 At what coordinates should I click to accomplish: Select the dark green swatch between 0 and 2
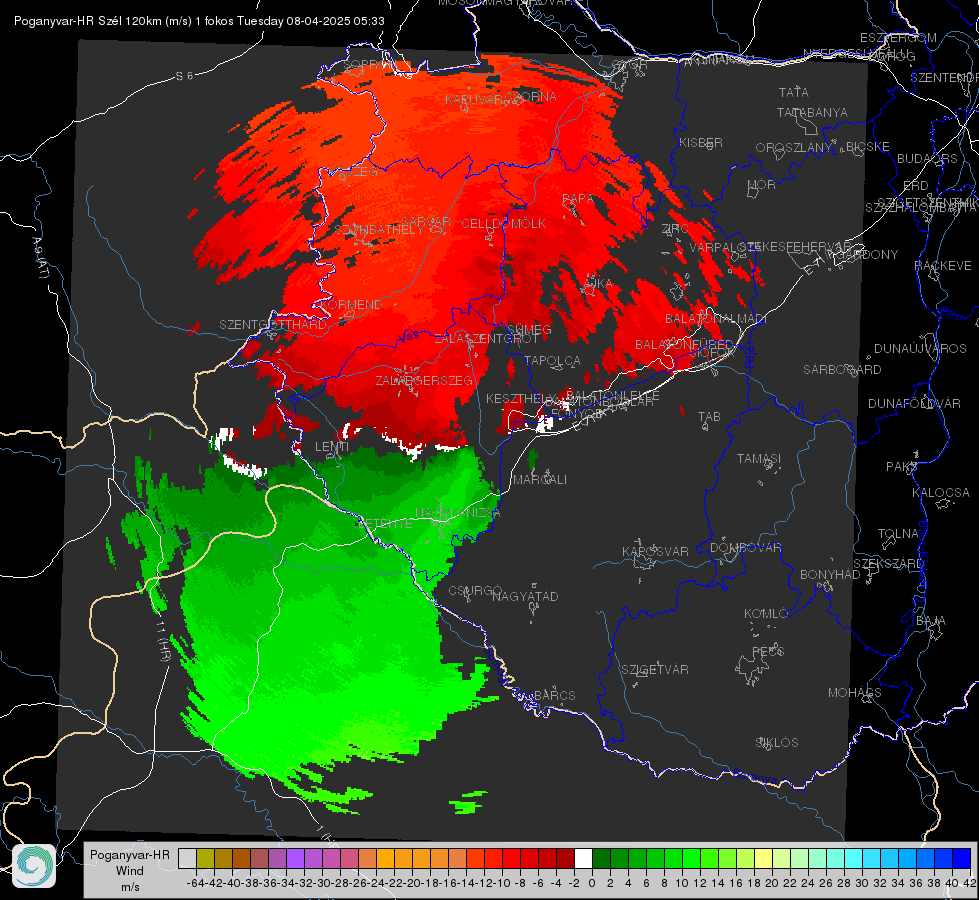[x=601, y=858]
